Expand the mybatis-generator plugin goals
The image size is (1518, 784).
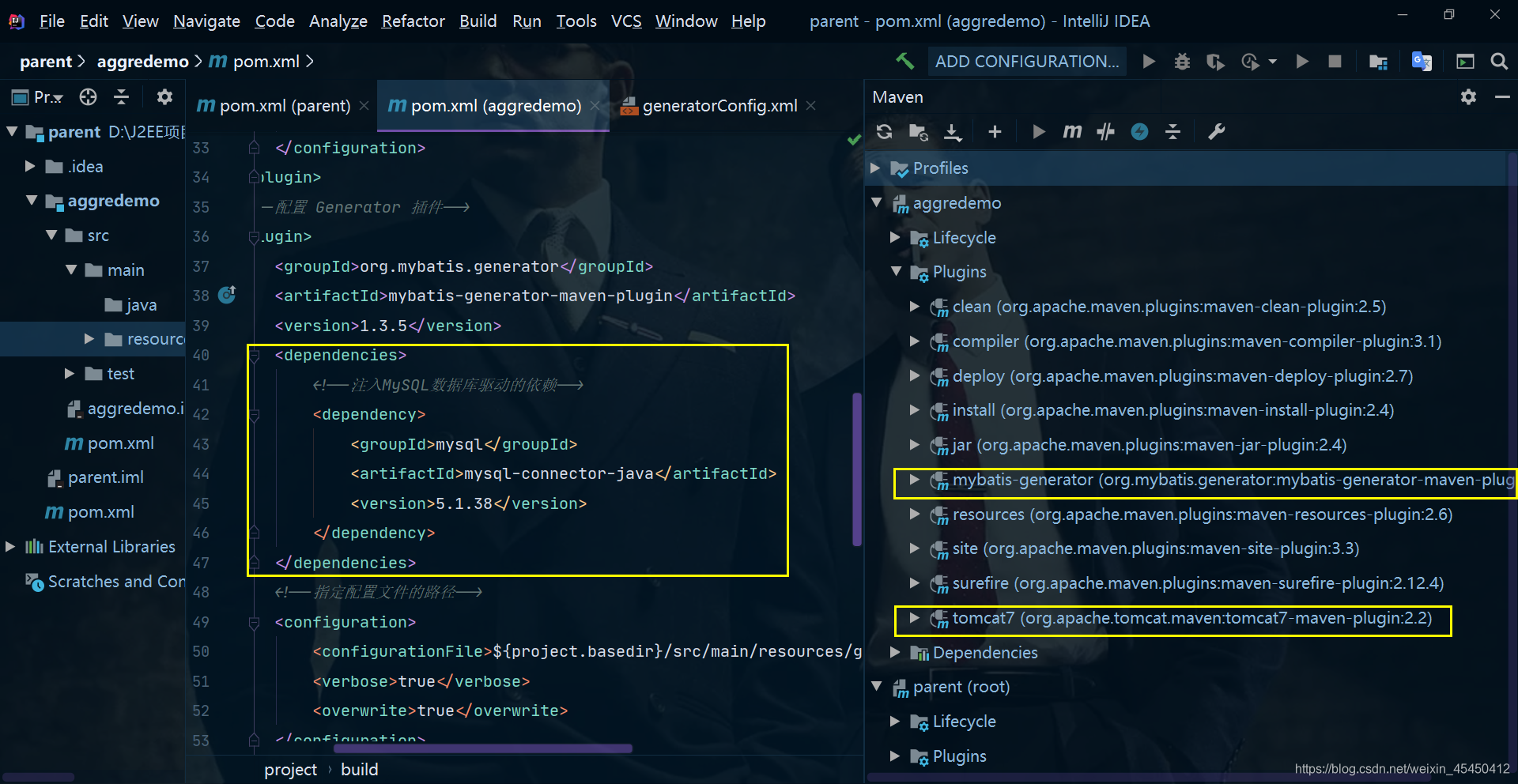pyautogui.click(x=915, y=479)
